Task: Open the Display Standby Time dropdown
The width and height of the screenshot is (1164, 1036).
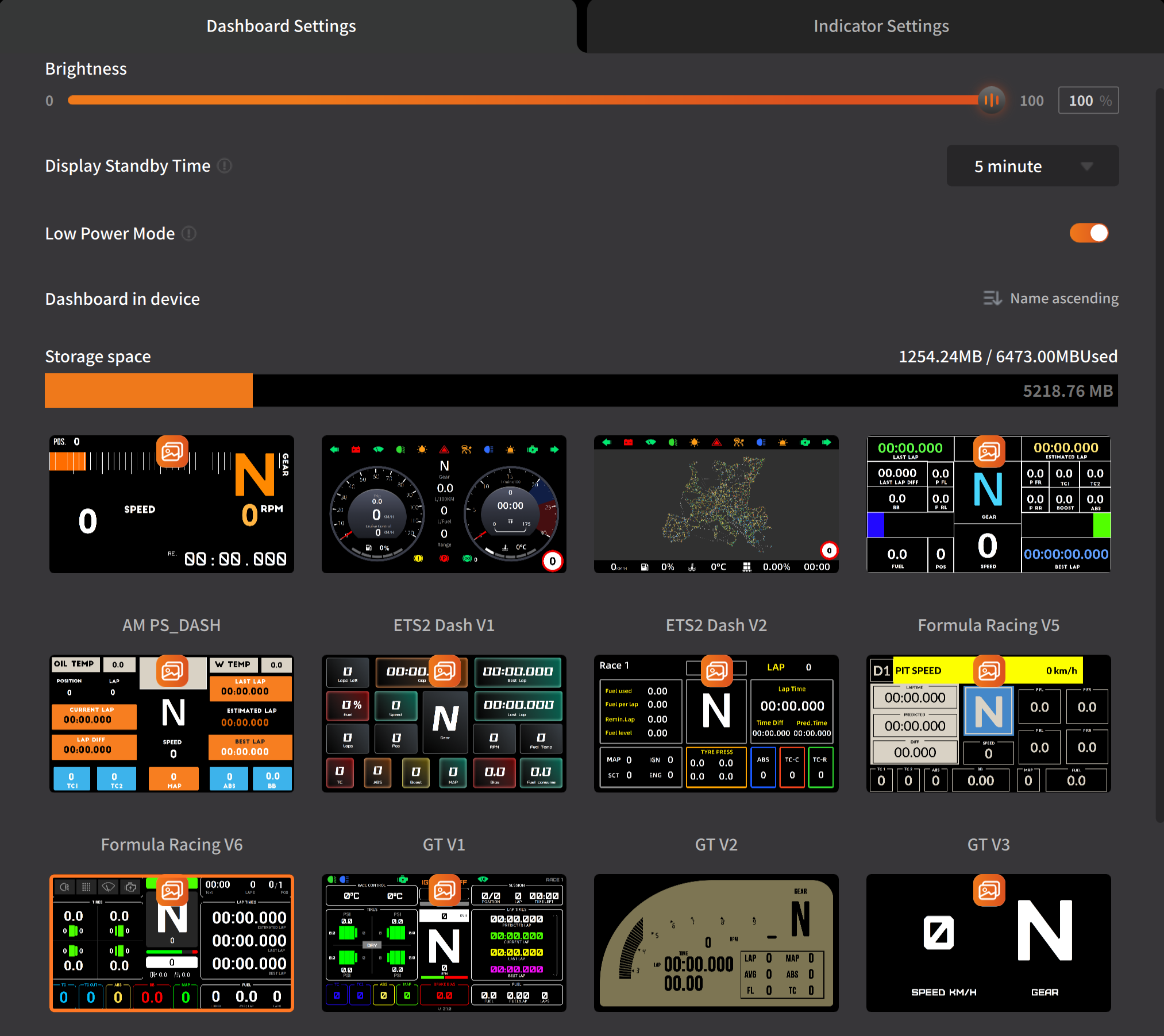Action: [x=1032, y=166]
